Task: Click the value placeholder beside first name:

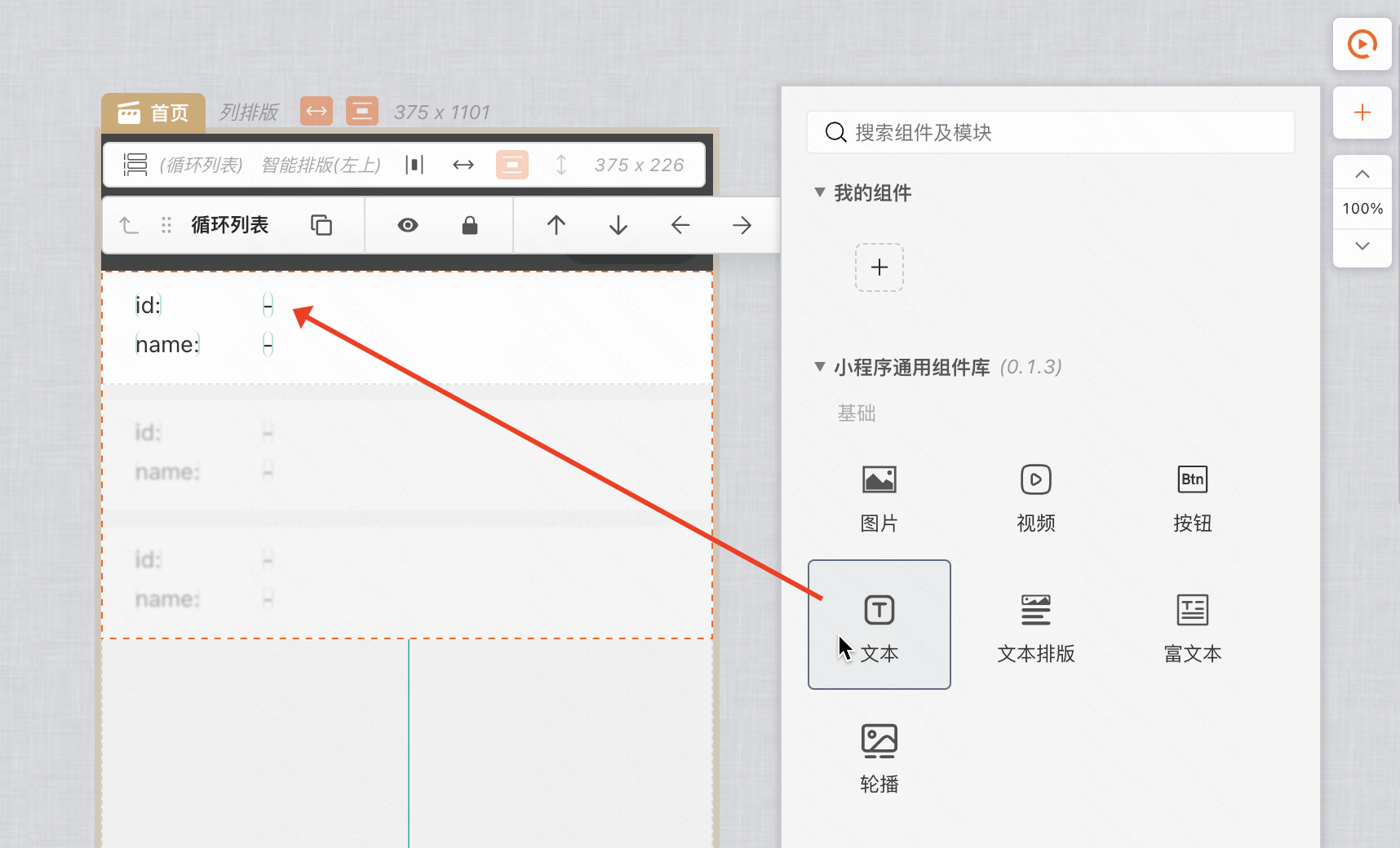Action: pos(268,344)
